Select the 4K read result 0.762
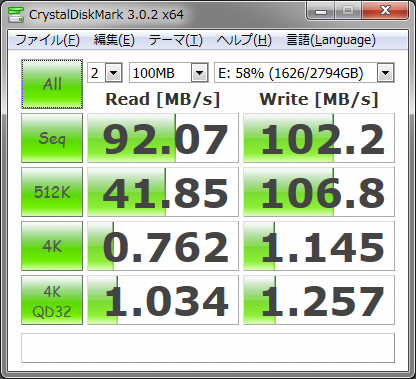This screenshot has width=416, height=379. pos(163,246)
